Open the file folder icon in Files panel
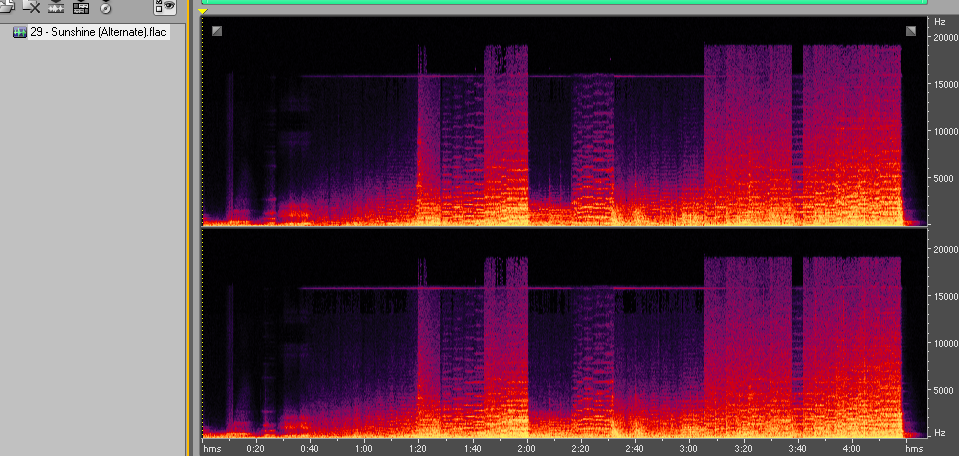Viewport: 959px width, 456px height. click(7, 7)
